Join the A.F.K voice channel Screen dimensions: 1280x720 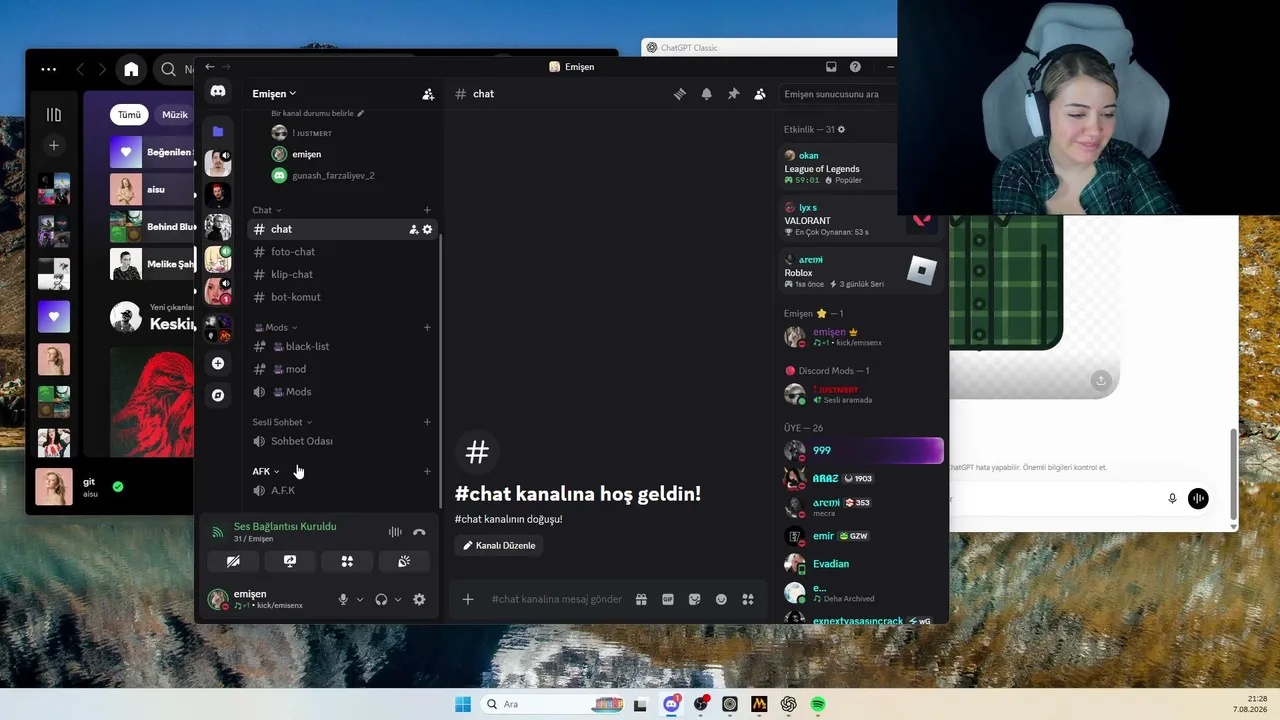tap(342, 490)
